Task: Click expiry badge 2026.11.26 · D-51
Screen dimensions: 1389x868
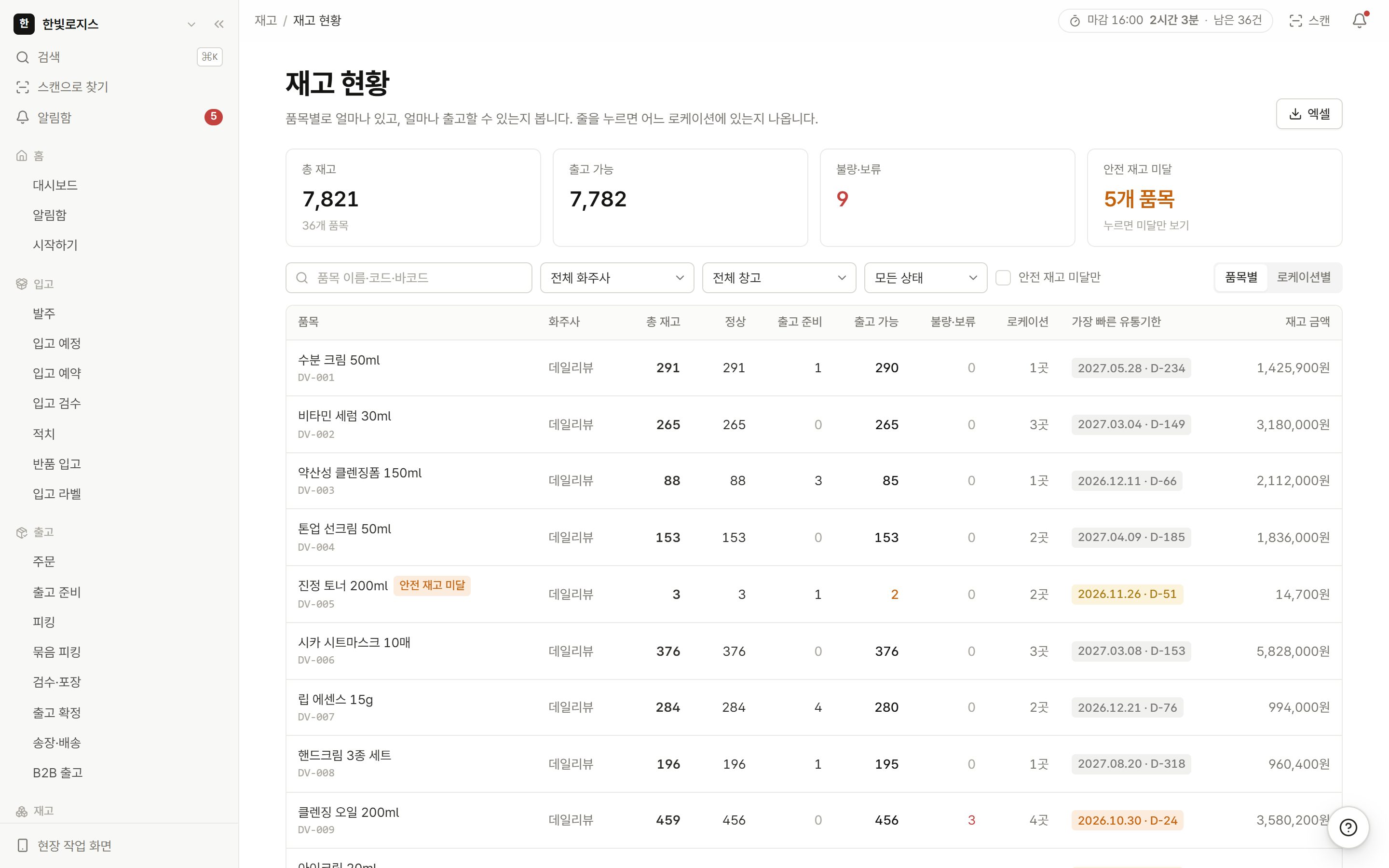Action: coord(1127,594)
